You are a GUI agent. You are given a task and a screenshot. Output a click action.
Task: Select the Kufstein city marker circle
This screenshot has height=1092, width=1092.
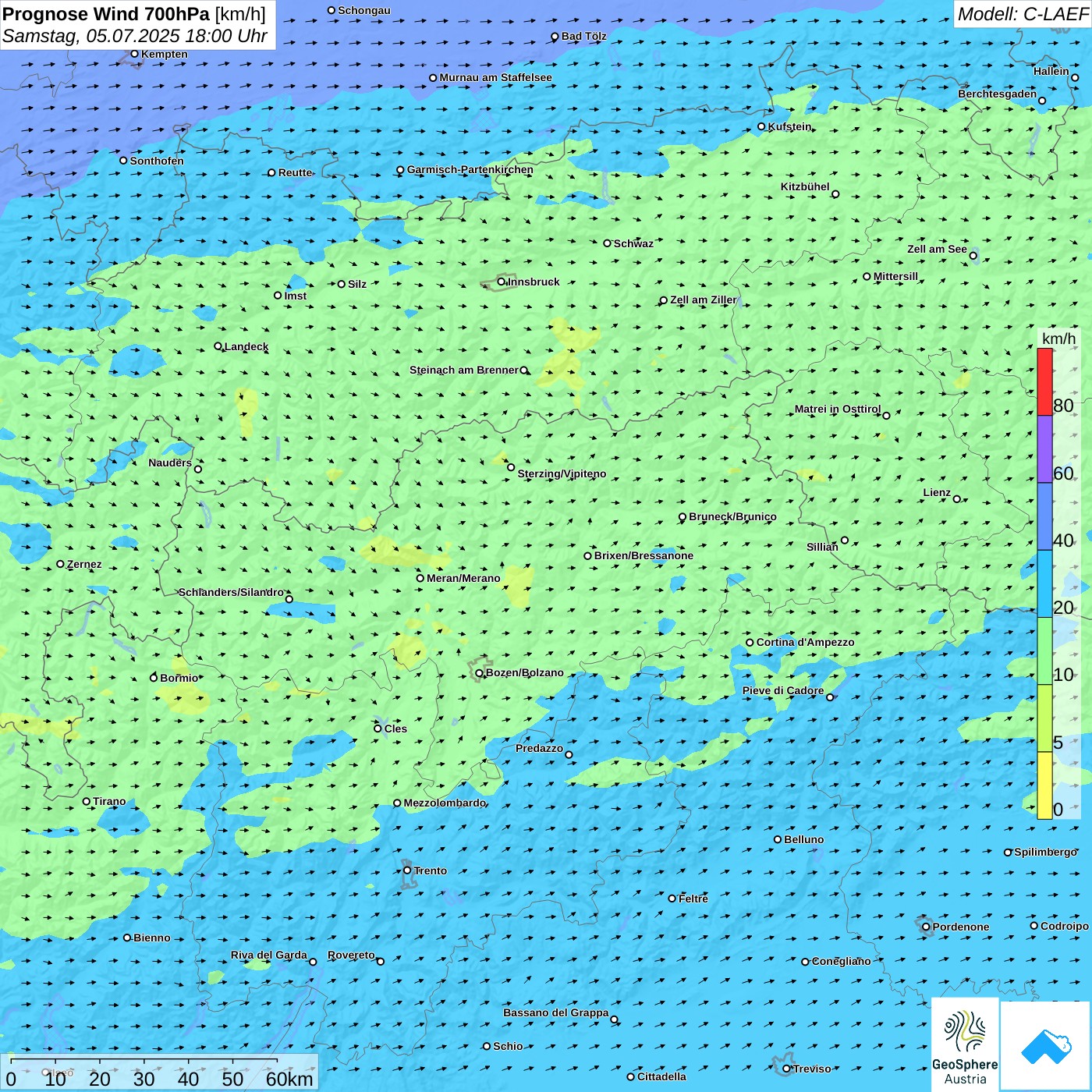[761, 126]
